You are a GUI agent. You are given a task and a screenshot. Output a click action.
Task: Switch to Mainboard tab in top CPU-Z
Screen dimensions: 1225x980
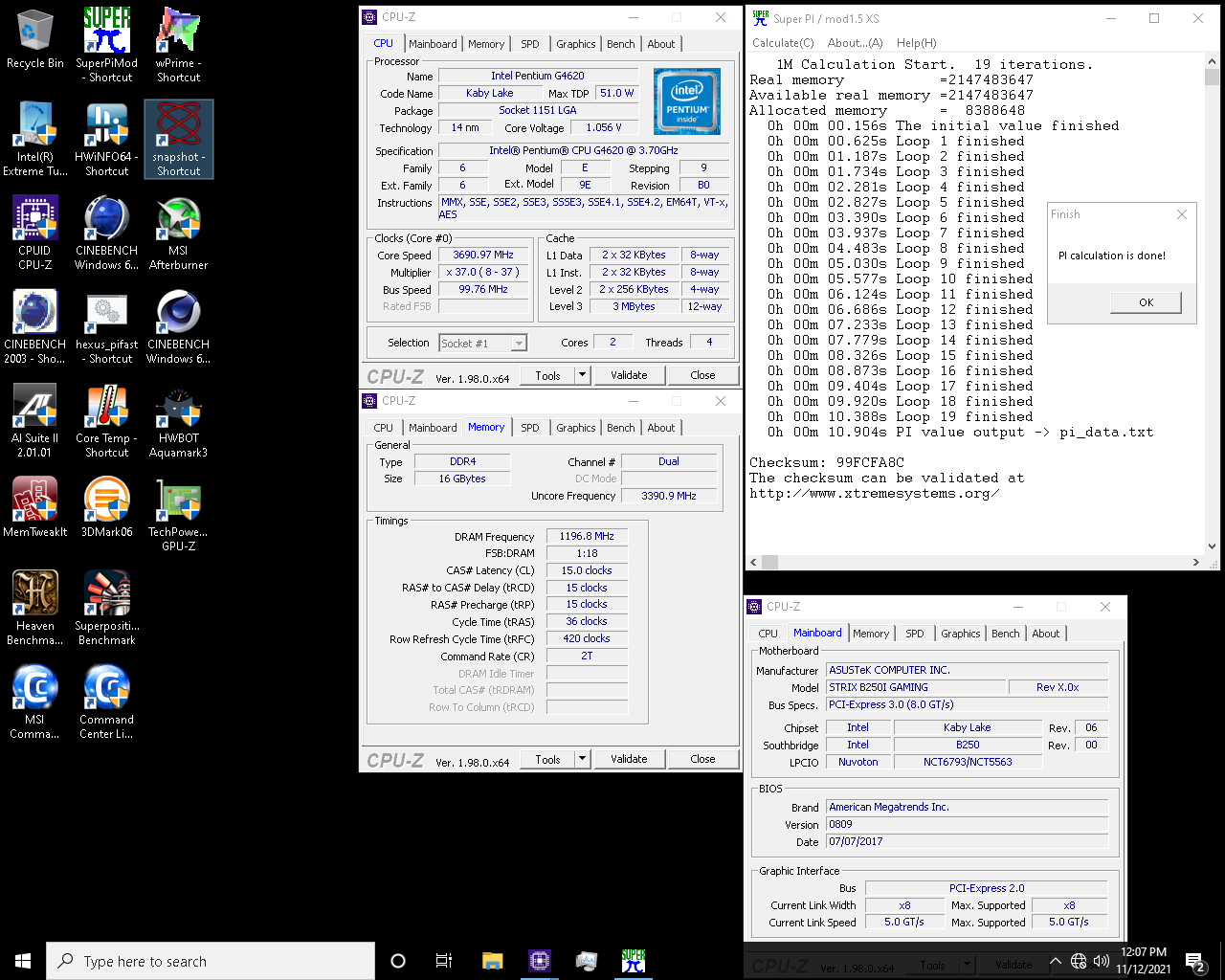pyautogui.click(x=433, y=44)
